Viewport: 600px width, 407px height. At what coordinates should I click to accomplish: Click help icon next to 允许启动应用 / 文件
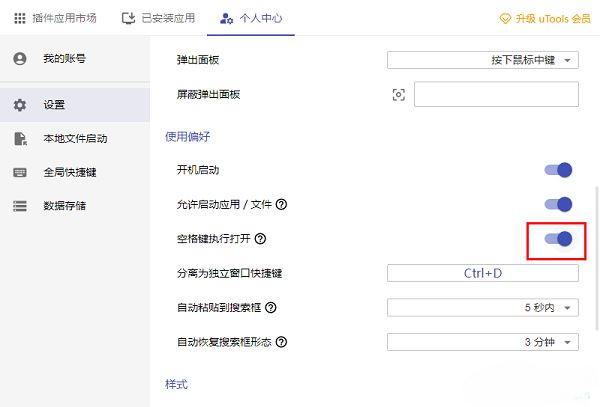click(281, 204)
